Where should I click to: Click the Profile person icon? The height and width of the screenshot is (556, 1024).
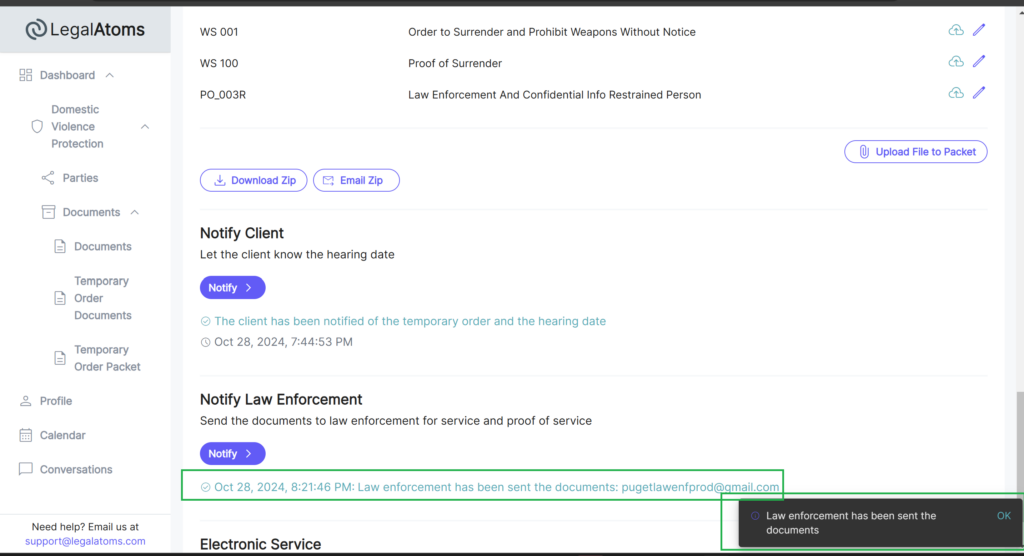tap(25, 401)
